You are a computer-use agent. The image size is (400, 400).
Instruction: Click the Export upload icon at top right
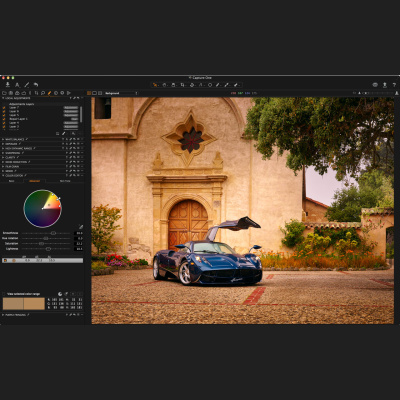385,85
